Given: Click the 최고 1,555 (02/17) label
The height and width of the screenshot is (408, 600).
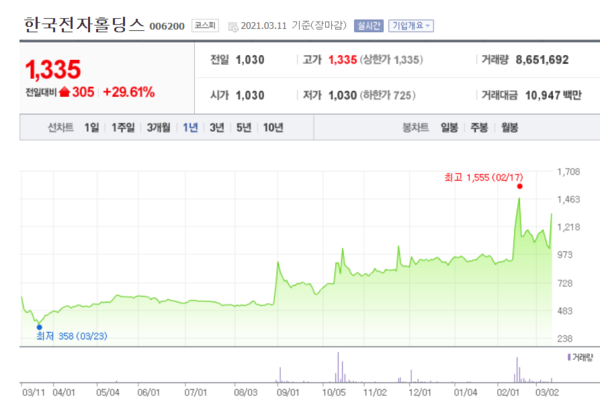Looking at the screenshot, I should [x=484, y=177].
